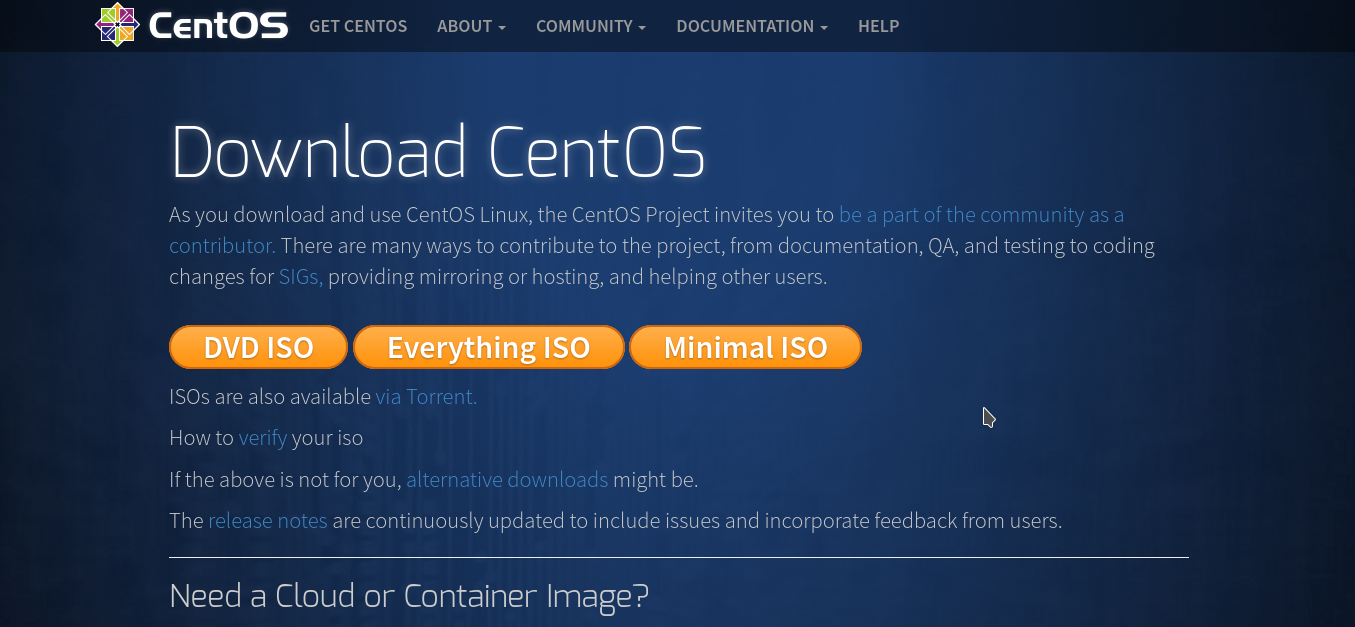
Task: Visit the 'alternative downloads' link
Action: (x=507, y=480)
